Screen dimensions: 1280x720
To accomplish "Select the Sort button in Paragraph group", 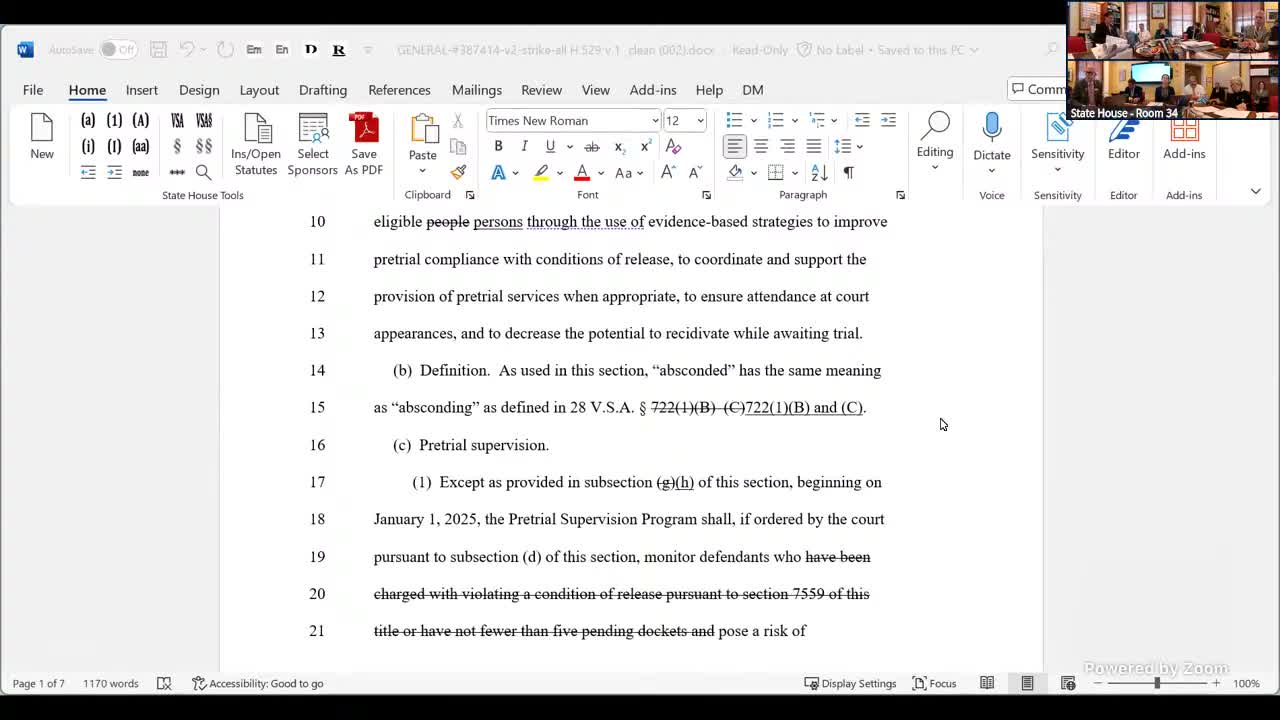I will pos(819,172).
